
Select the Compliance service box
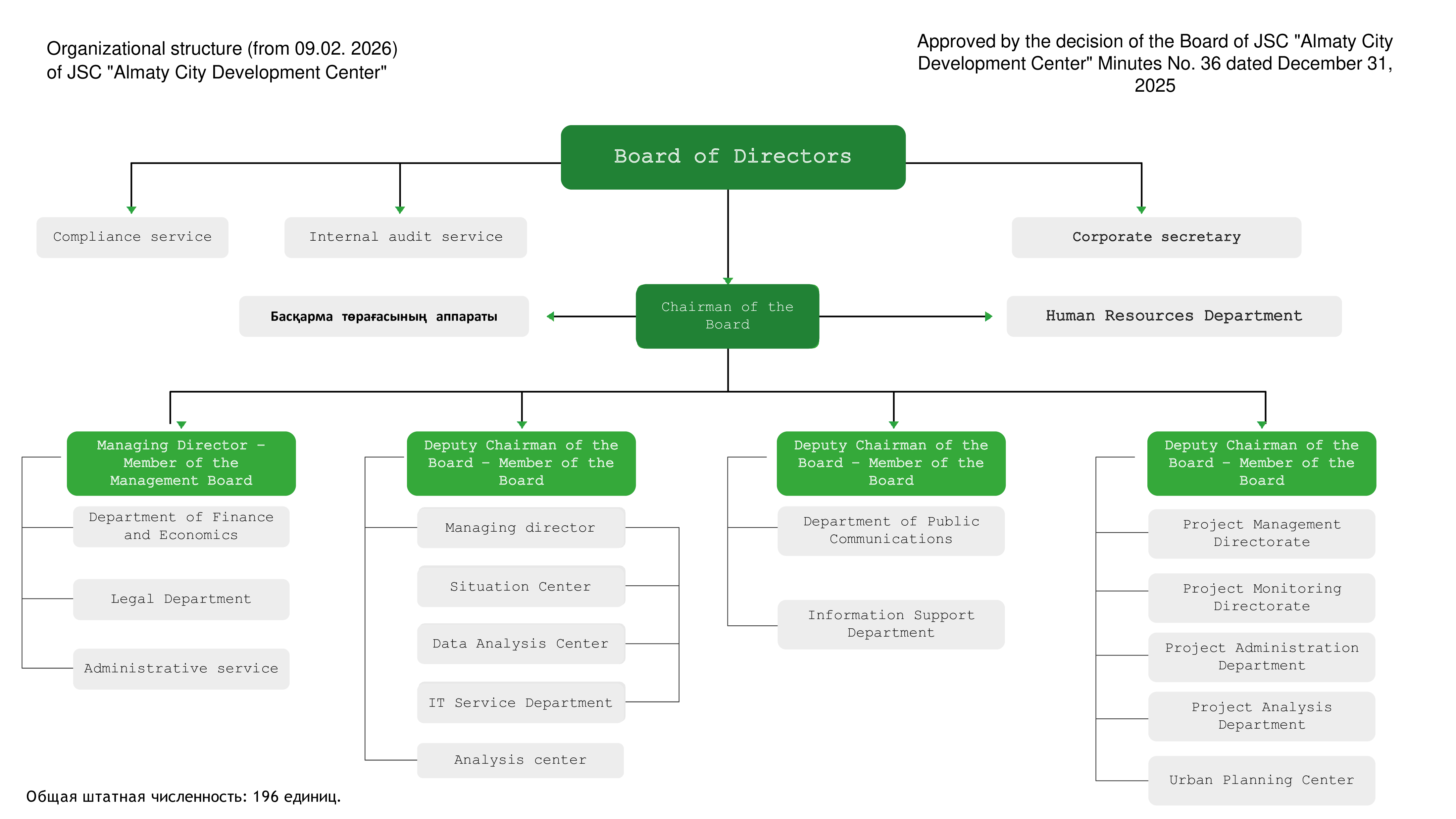132,237
